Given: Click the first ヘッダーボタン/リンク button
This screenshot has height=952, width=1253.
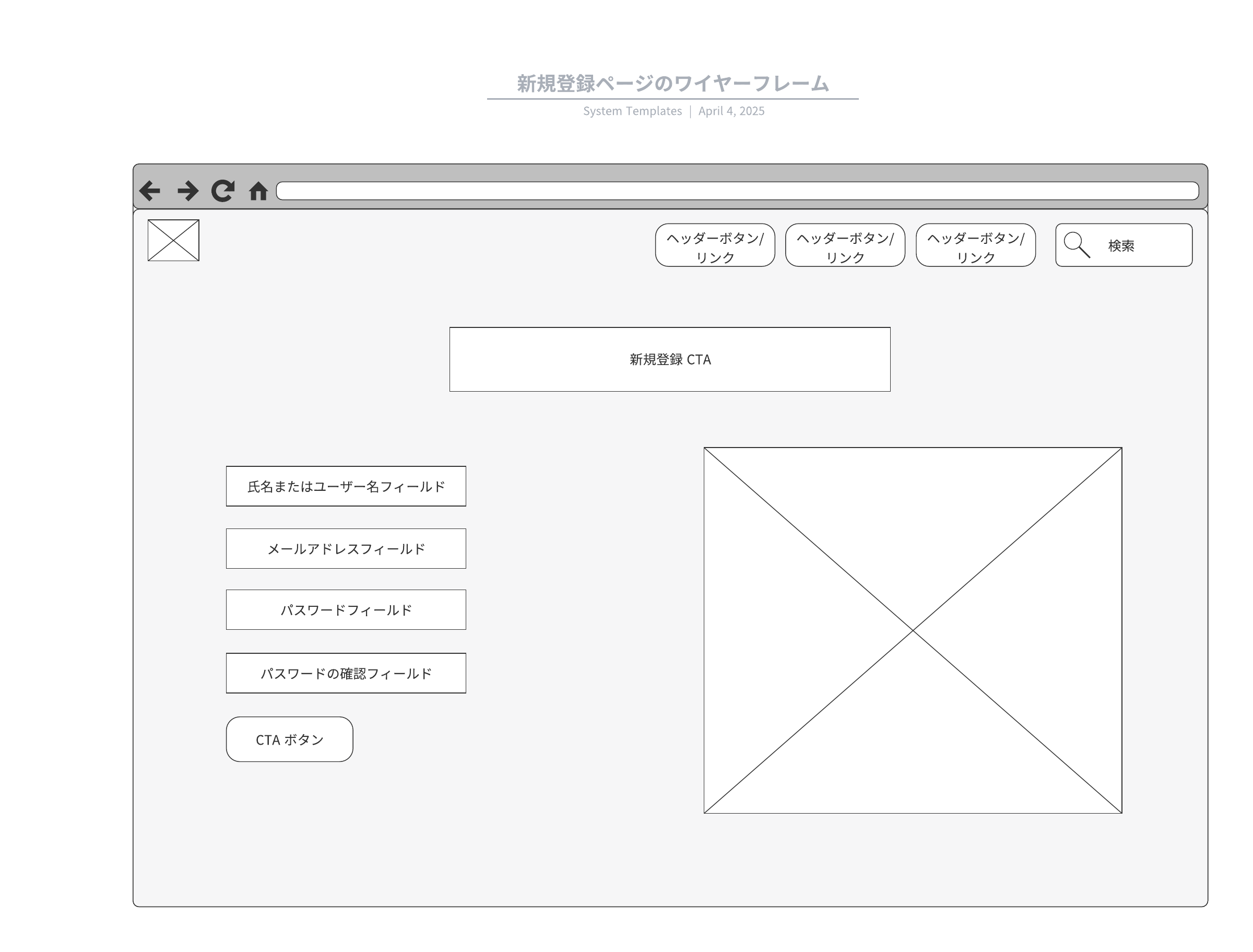Looking at the screenshot, I should (715, 245).
